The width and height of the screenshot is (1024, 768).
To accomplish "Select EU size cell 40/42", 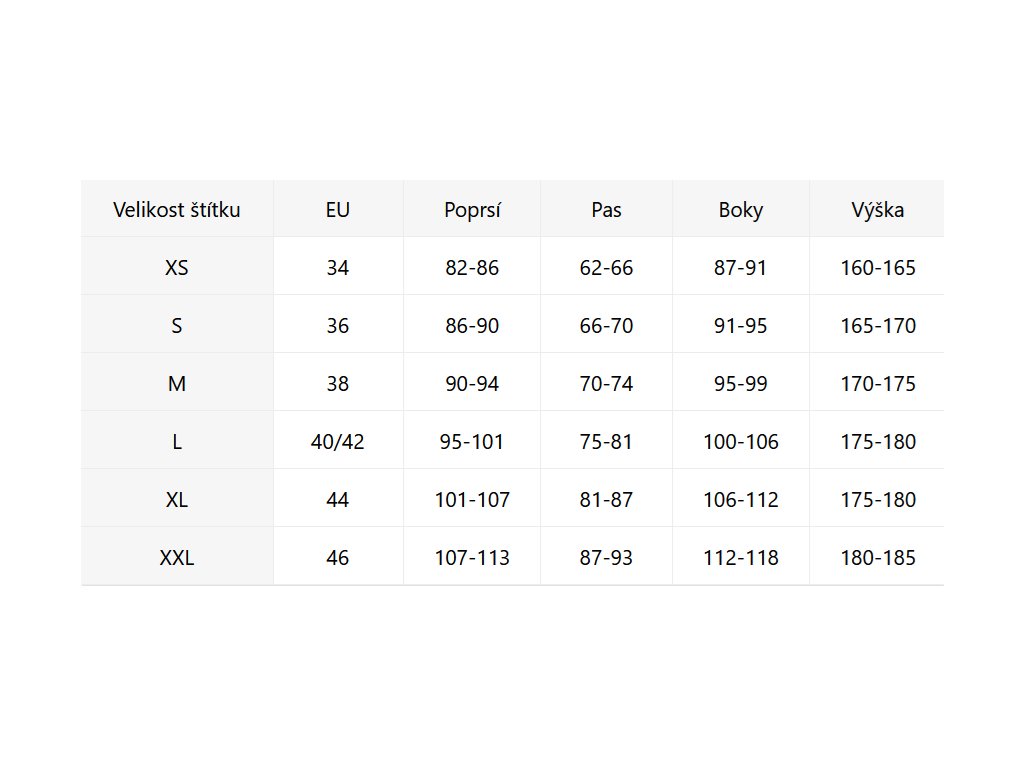I will coord(338,442).
